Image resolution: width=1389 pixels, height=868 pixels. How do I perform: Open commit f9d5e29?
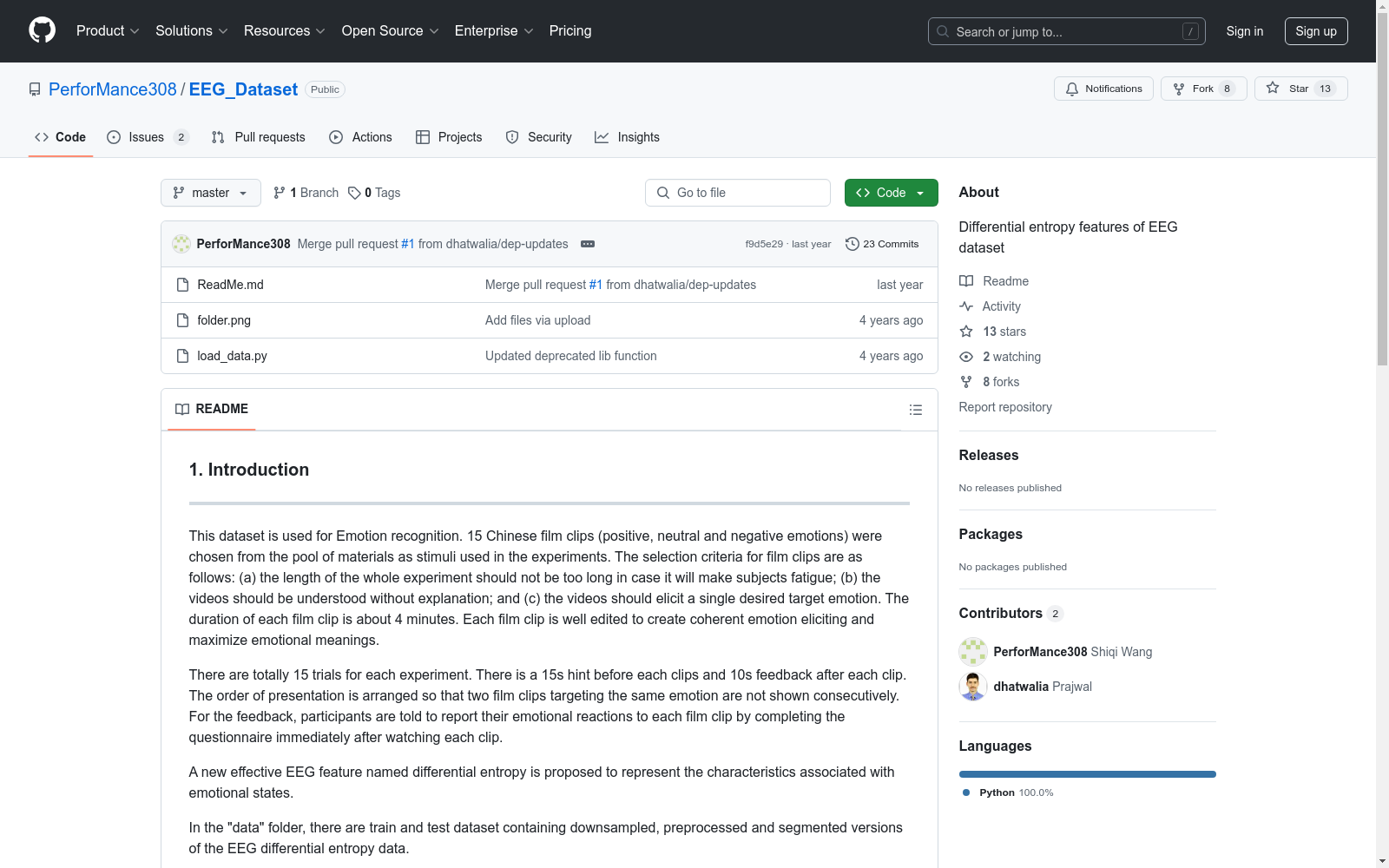click(x=764, y=244)
